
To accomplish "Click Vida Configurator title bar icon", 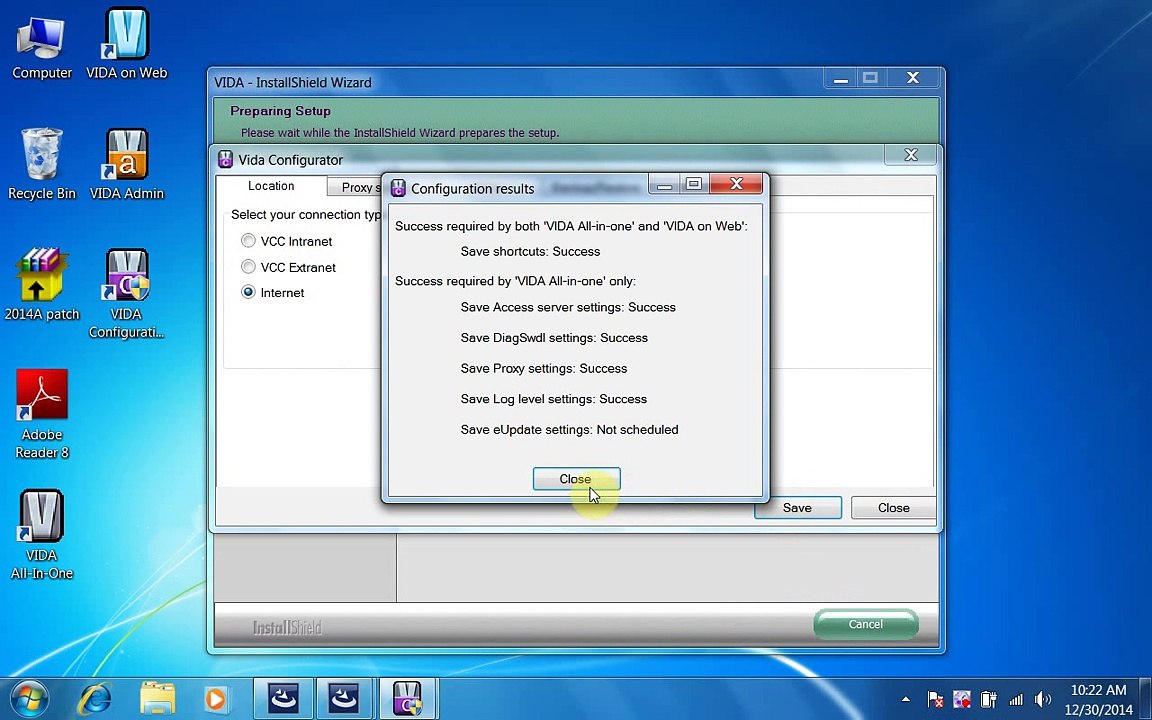I will tap(226, 159).
